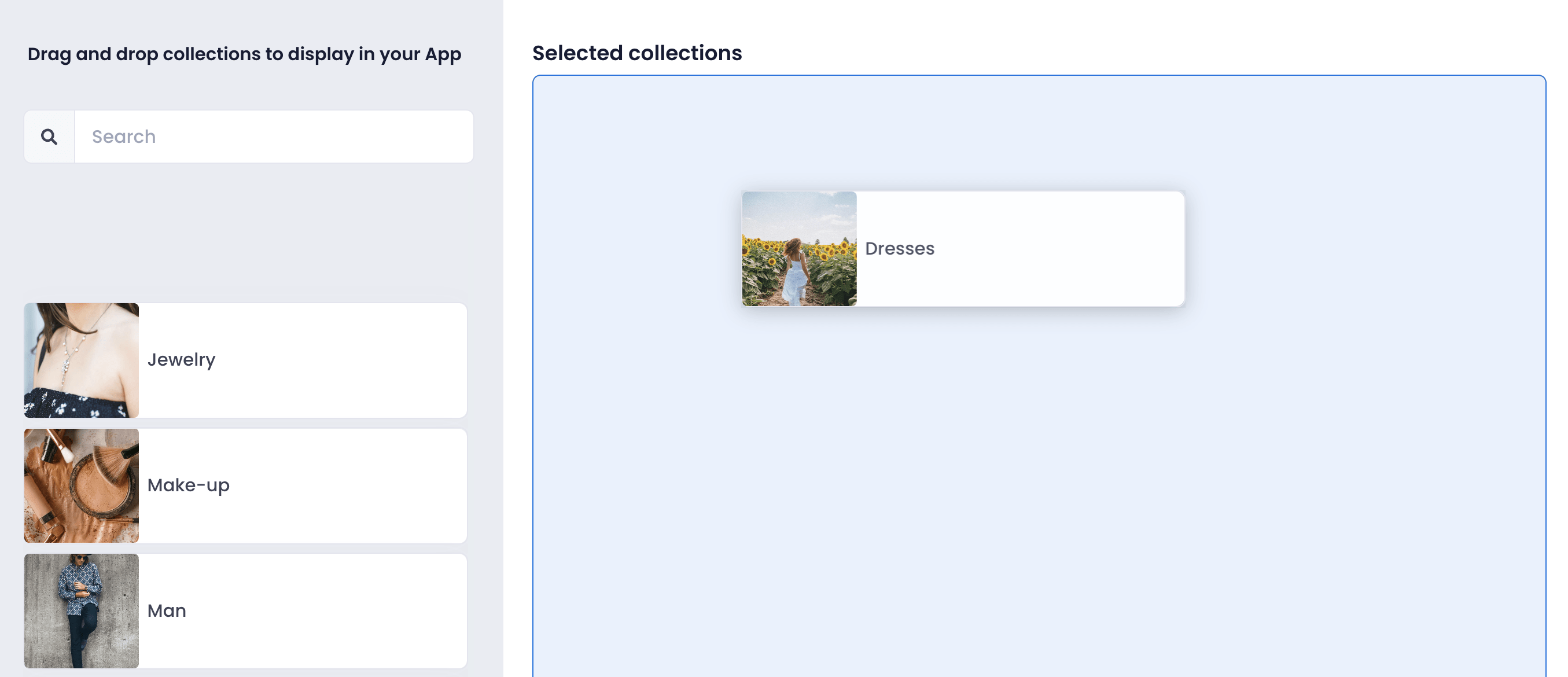Click blank white area of Make-up card

point(347,486)
